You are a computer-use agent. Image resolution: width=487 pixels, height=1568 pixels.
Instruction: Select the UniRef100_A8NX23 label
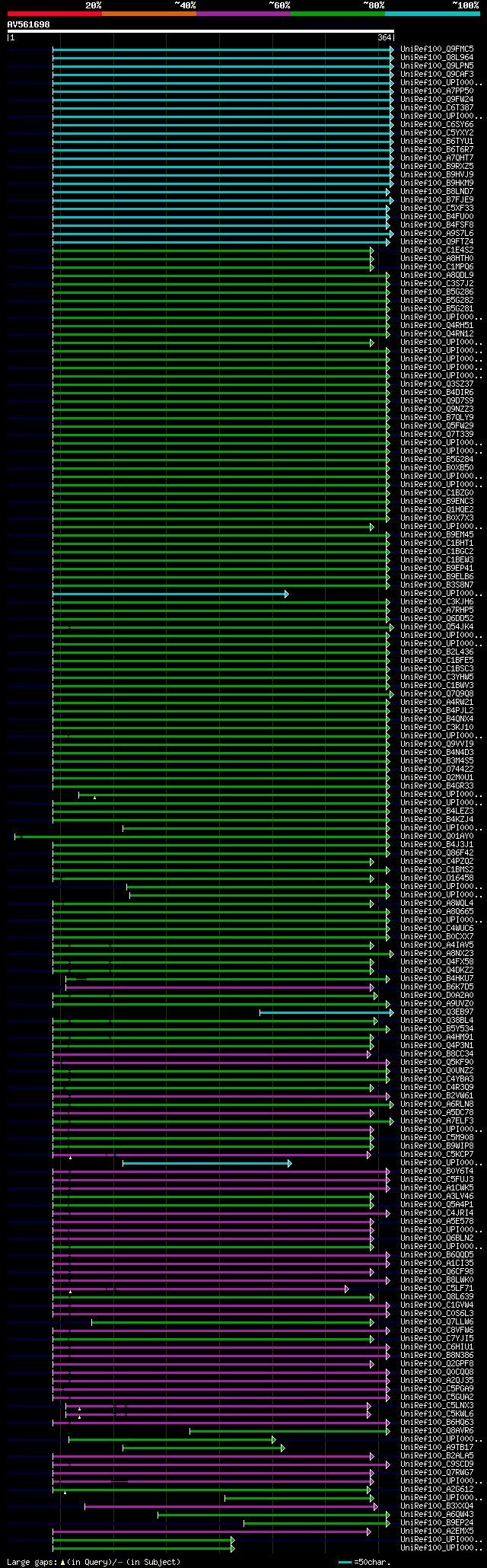pyautogui.click(x=437, y=953)
